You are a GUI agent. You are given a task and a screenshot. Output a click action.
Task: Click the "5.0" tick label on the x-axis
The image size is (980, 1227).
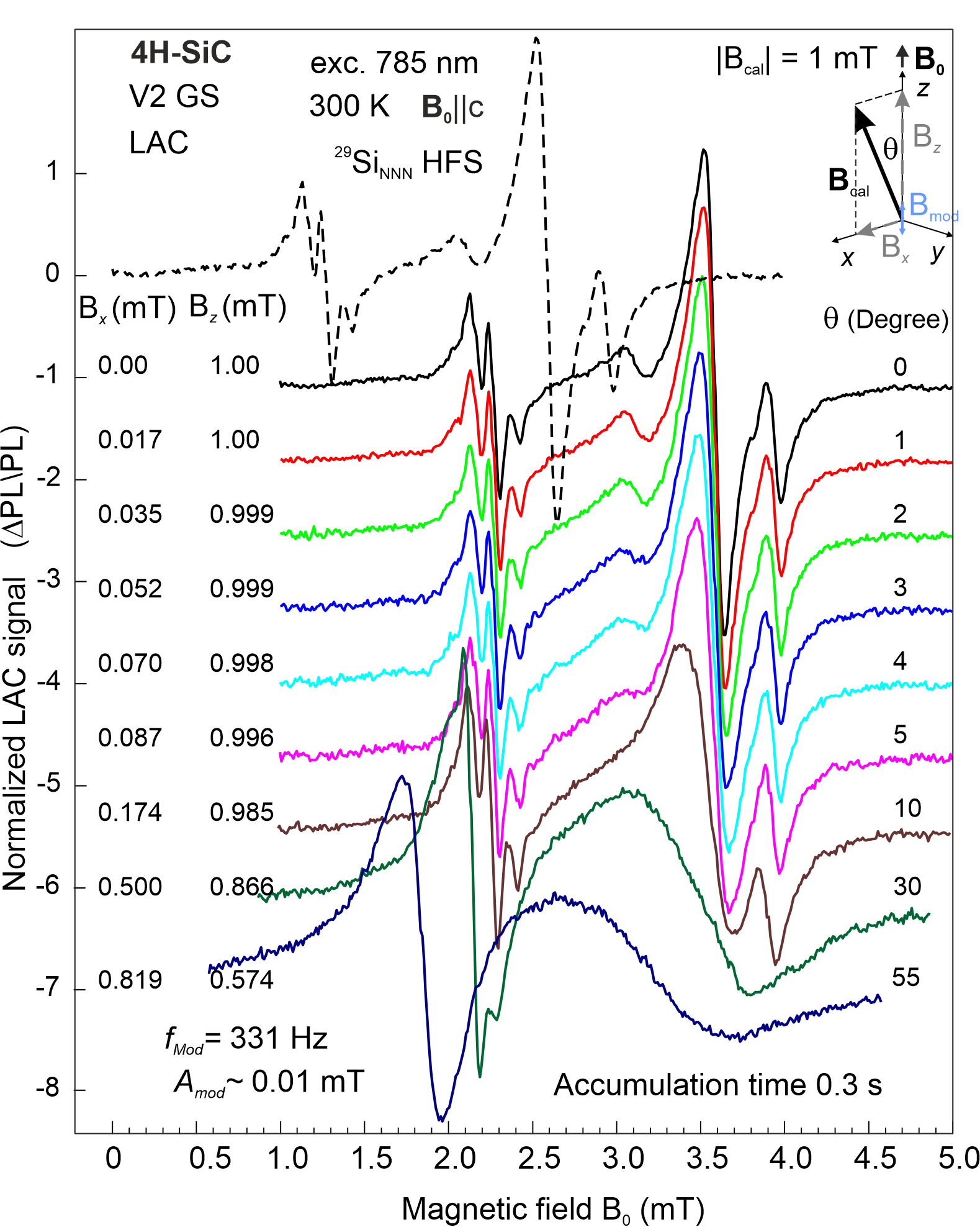coord(959,1159)
